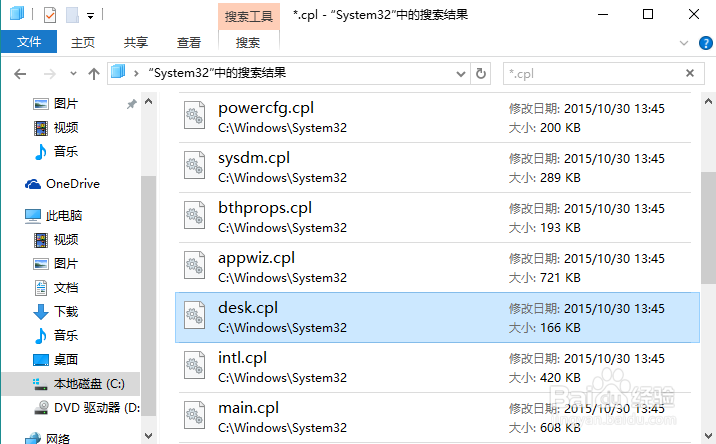Open the Explorer window system icon in title bar
This screenshot has height=444, width=716.
17,14
